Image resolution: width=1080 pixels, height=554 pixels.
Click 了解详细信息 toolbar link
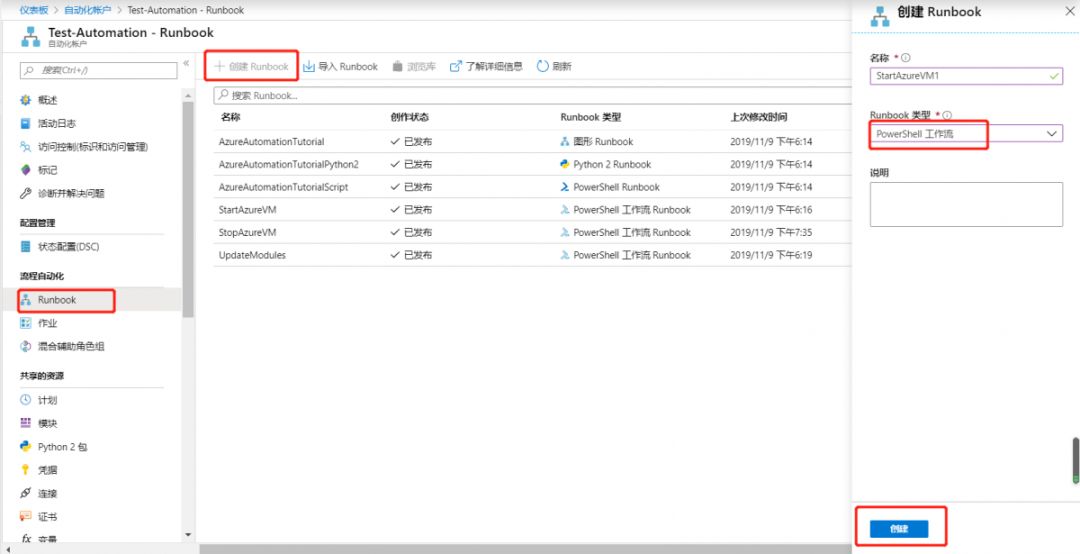pyautogui.click(x=486, y=67)
